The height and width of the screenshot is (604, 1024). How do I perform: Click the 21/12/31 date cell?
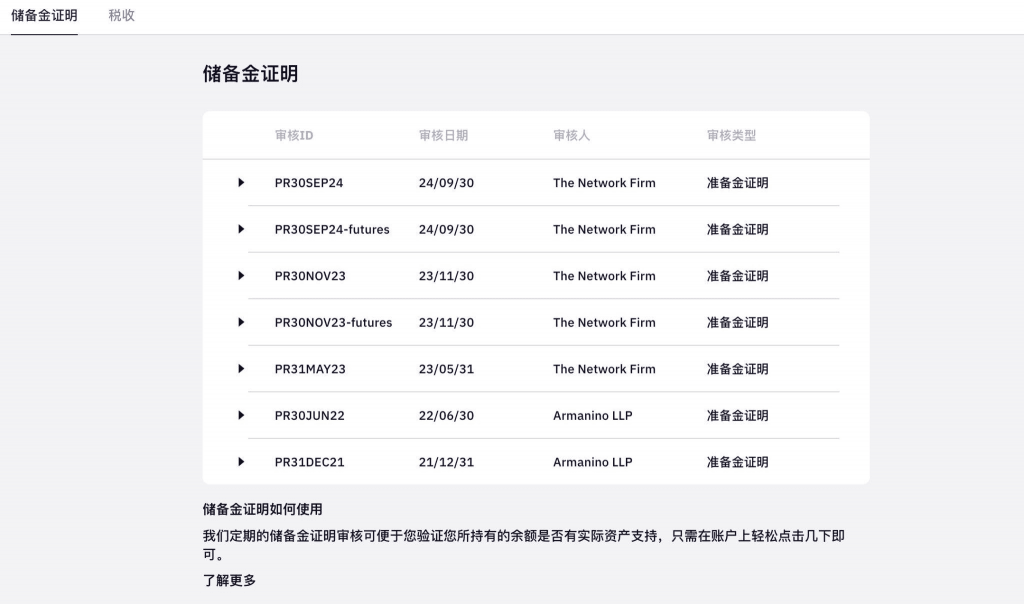point(446,462)
